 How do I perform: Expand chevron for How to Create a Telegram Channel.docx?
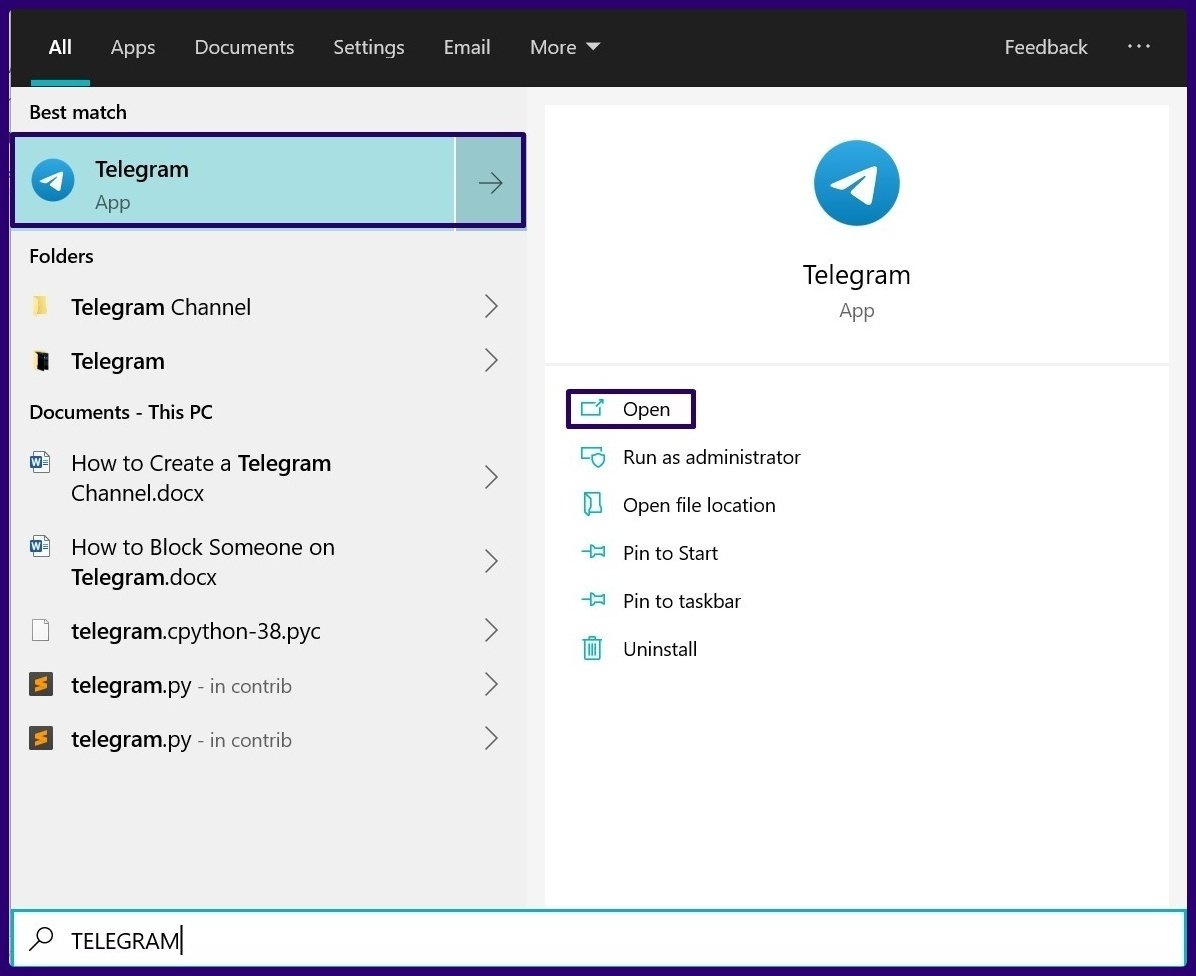point(491,477)
